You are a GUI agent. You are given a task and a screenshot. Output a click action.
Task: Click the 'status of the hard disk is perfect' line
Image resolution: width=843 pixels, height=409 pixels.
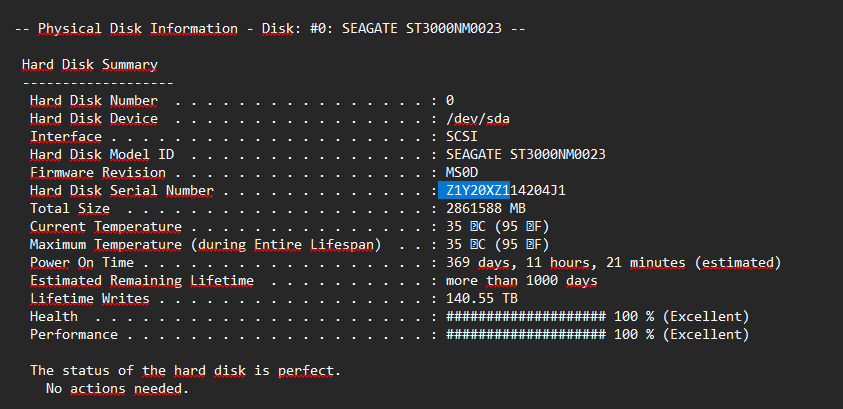185,370
